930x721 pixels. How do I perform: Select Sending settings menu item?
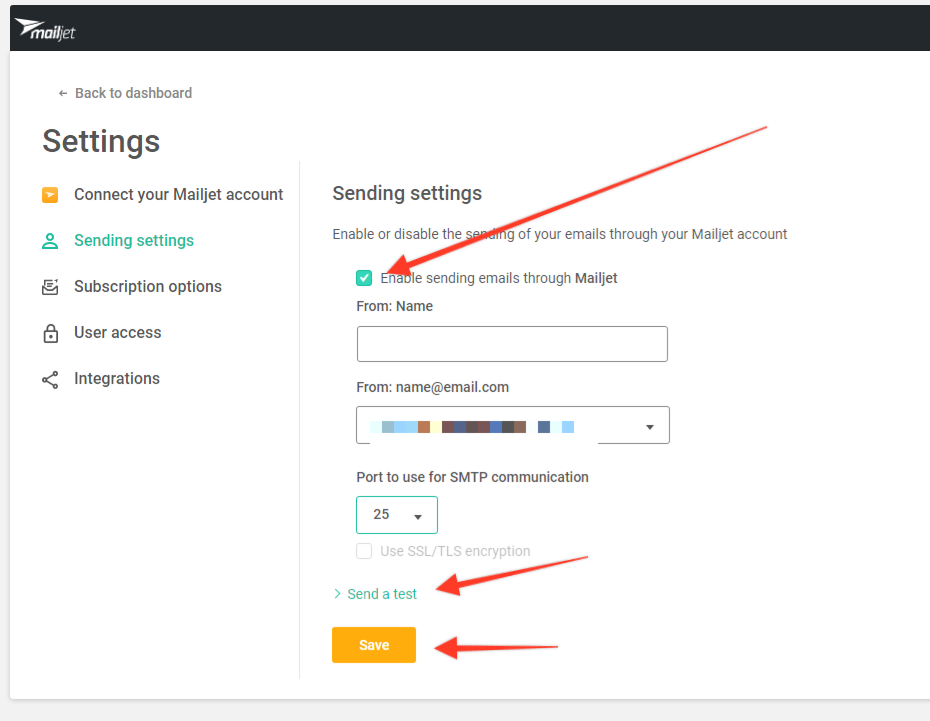(134, 240)
